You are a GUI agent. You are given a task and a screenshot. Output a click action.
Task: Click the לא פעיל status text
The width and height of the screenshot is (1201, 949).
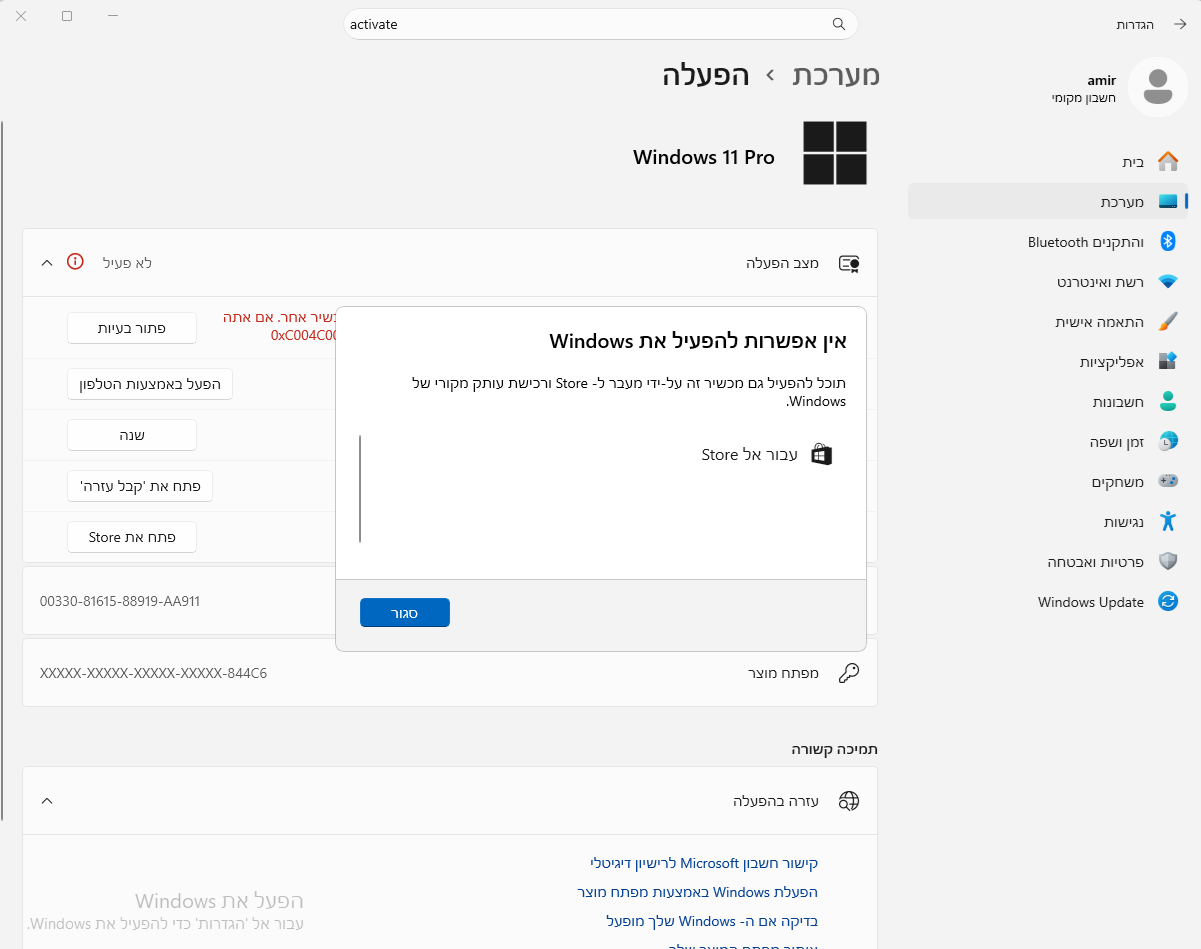pyautogui.click(x=128, y=263)
